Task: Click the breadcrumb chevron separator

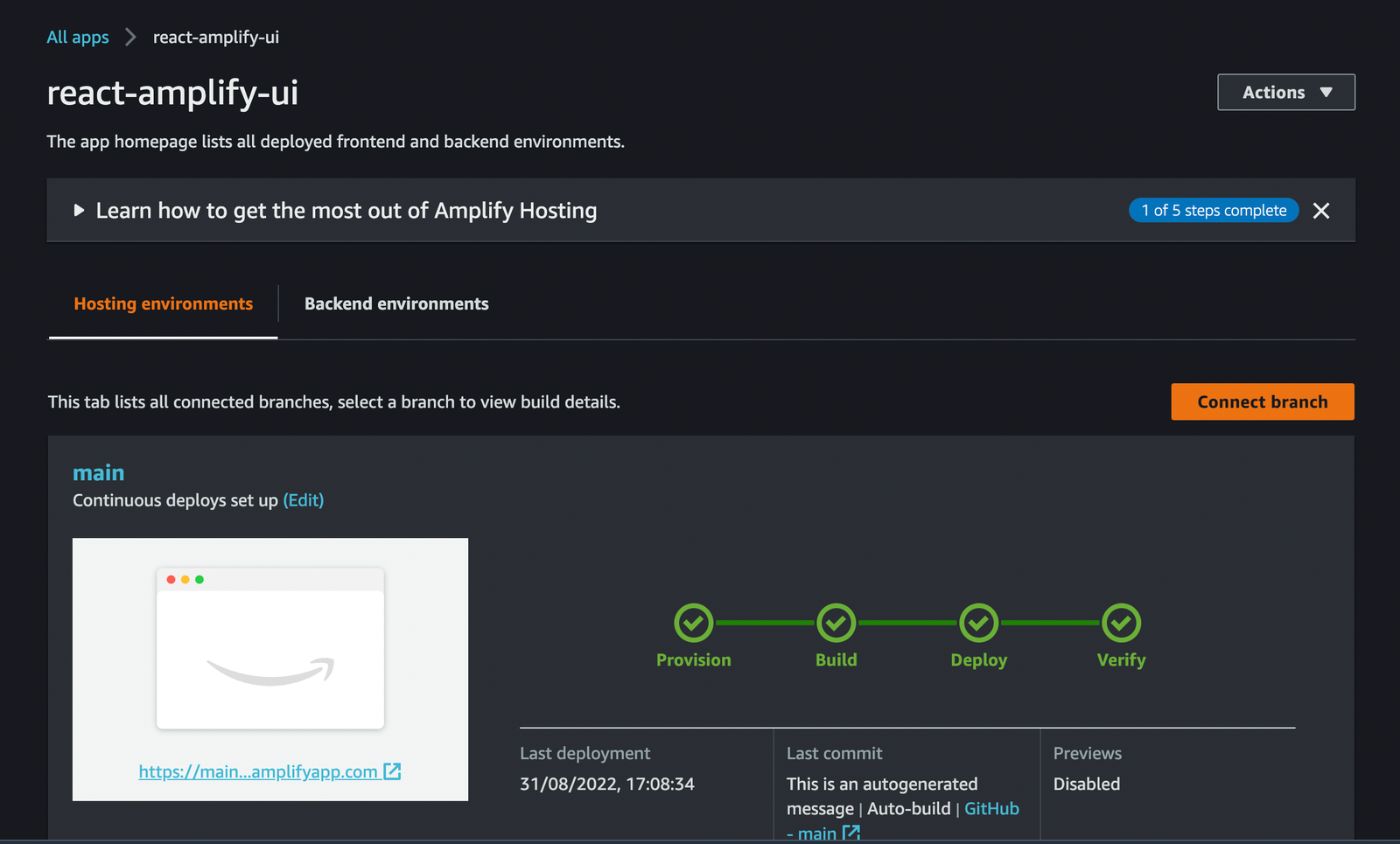Action: [130, 37]
